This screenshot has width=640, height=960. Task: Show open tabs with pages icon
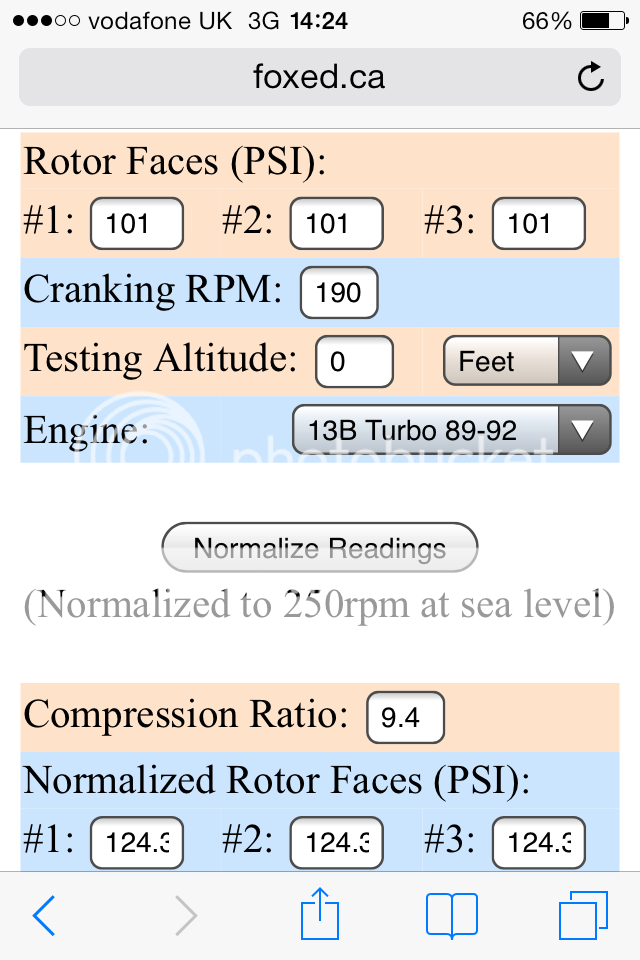pyautogui.click(x=583, y=915)
